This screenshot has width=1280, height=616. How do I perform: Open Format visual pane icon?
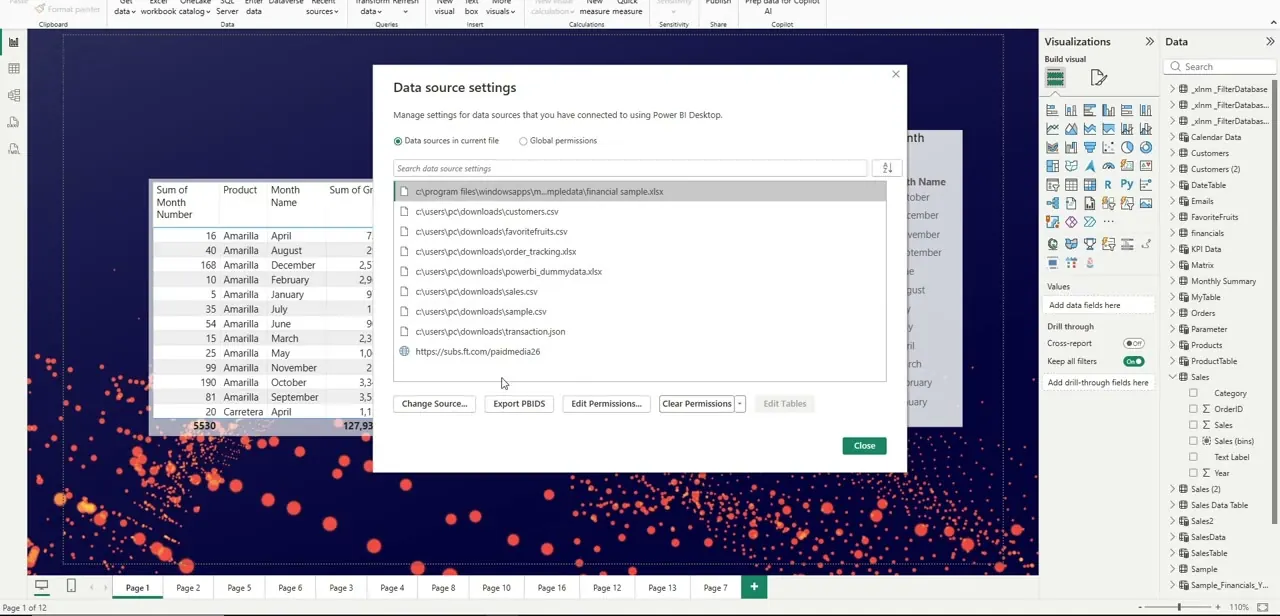point(1099,78)
